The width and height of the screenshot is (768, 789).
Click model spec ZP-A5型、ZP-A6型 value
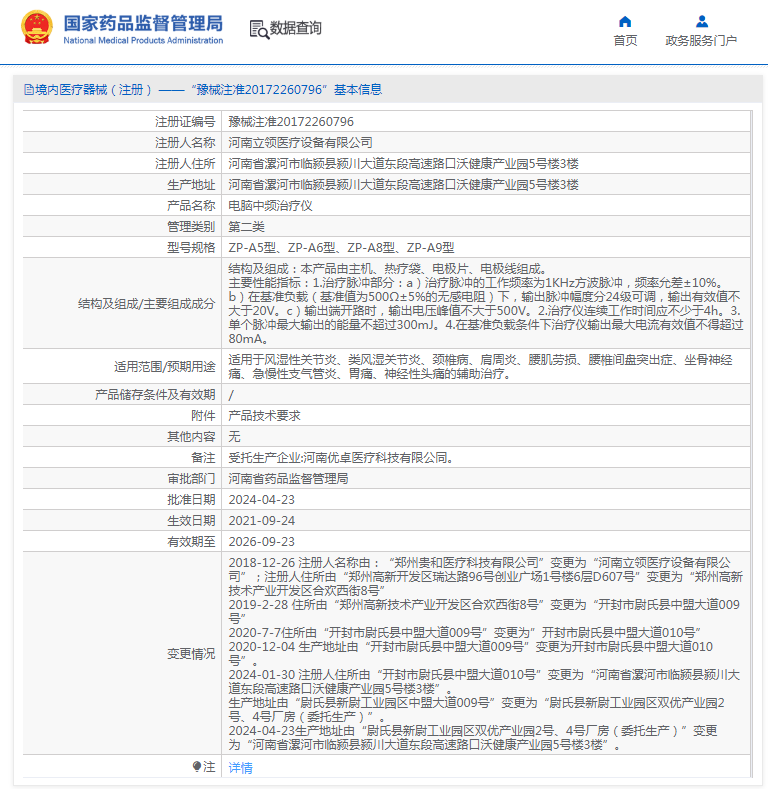pyautogui.click(x=341, y=248)
